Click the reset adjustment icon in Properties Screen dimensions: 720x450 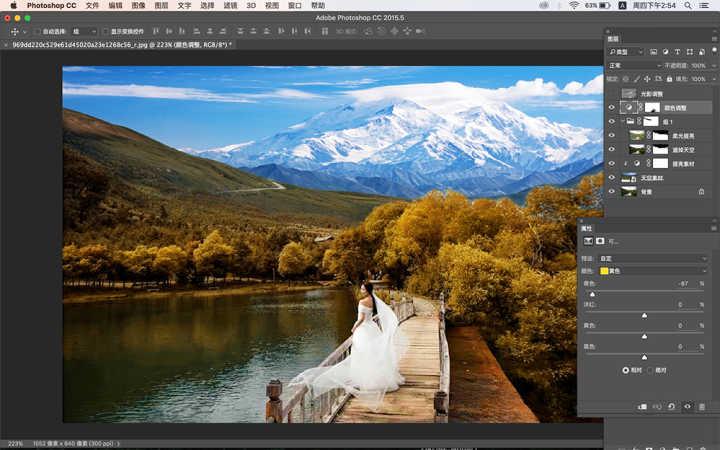[672, 407]
